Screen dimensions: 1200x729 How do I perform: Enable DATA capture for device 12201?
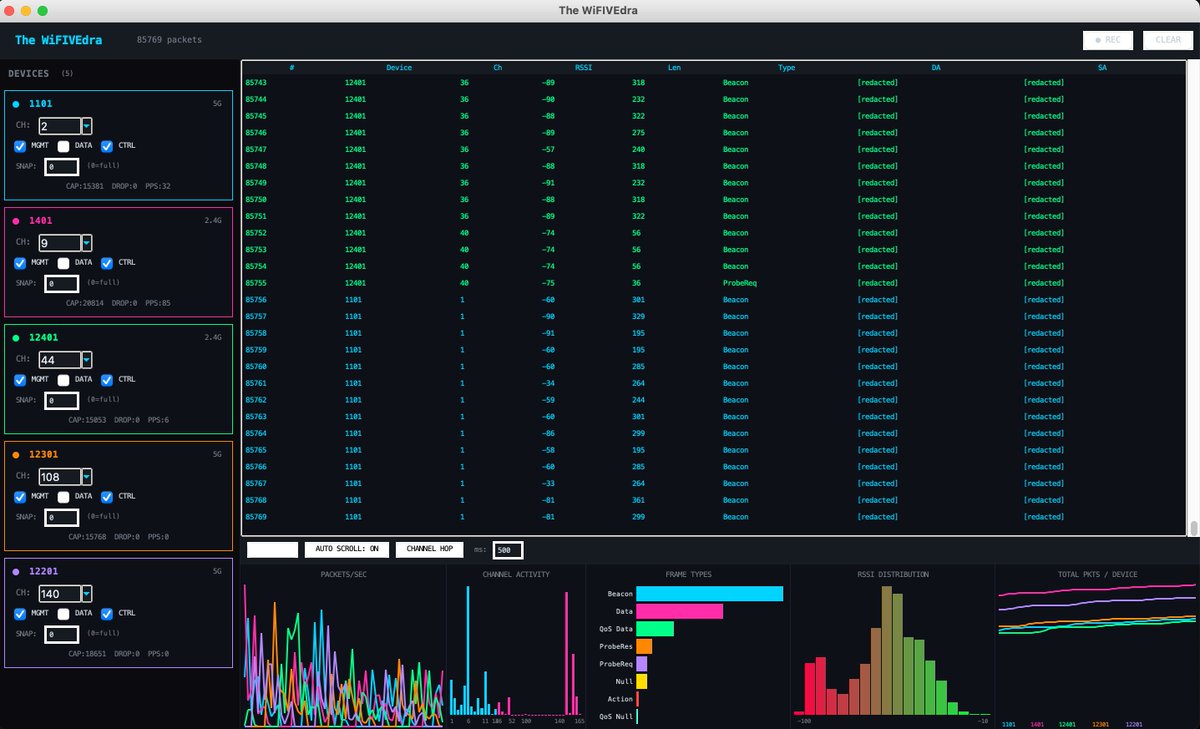tap(64, 613)
